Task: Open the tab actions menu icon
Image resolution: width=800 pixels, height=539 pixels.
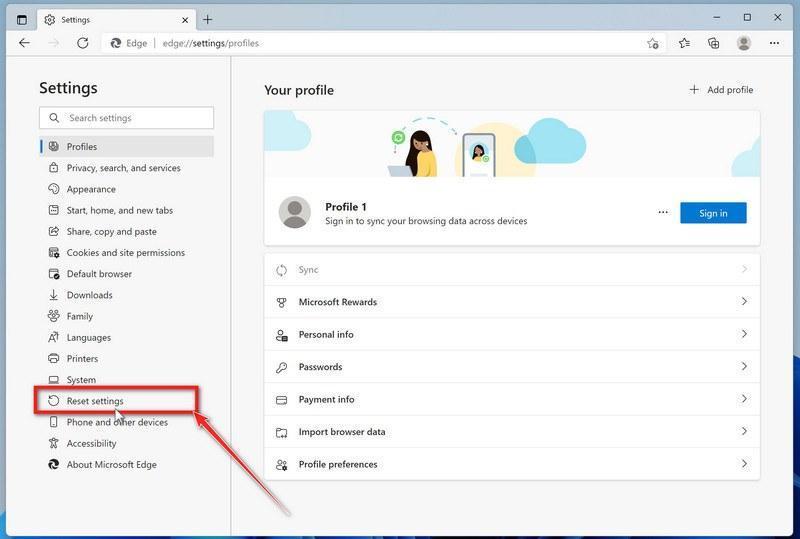Action: click(x=21, y=19)
